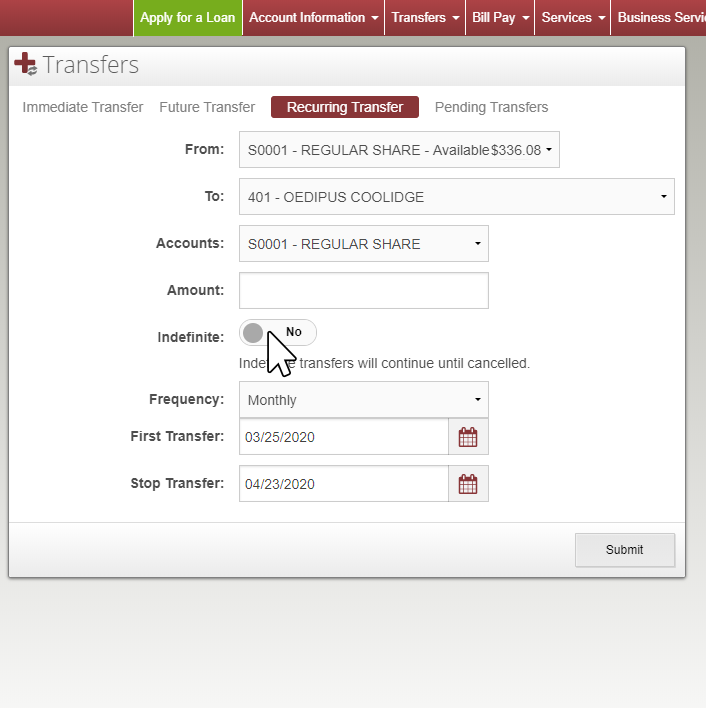Viewport: 706px width, 708px height.
Task: Expand the Bill Pay menu
Action: point(500,18)
